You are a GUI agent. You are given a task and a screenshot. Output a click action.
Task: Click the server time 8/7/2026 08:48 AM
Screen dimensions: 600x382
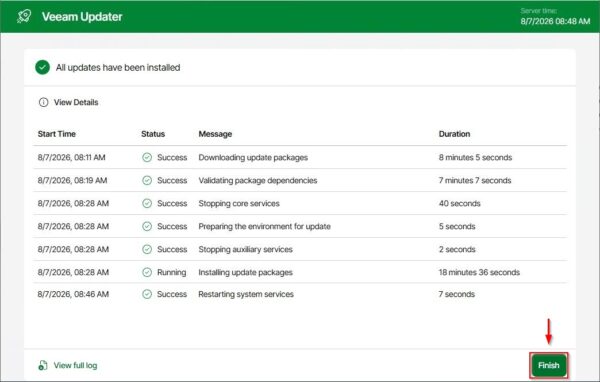point(555,21)
